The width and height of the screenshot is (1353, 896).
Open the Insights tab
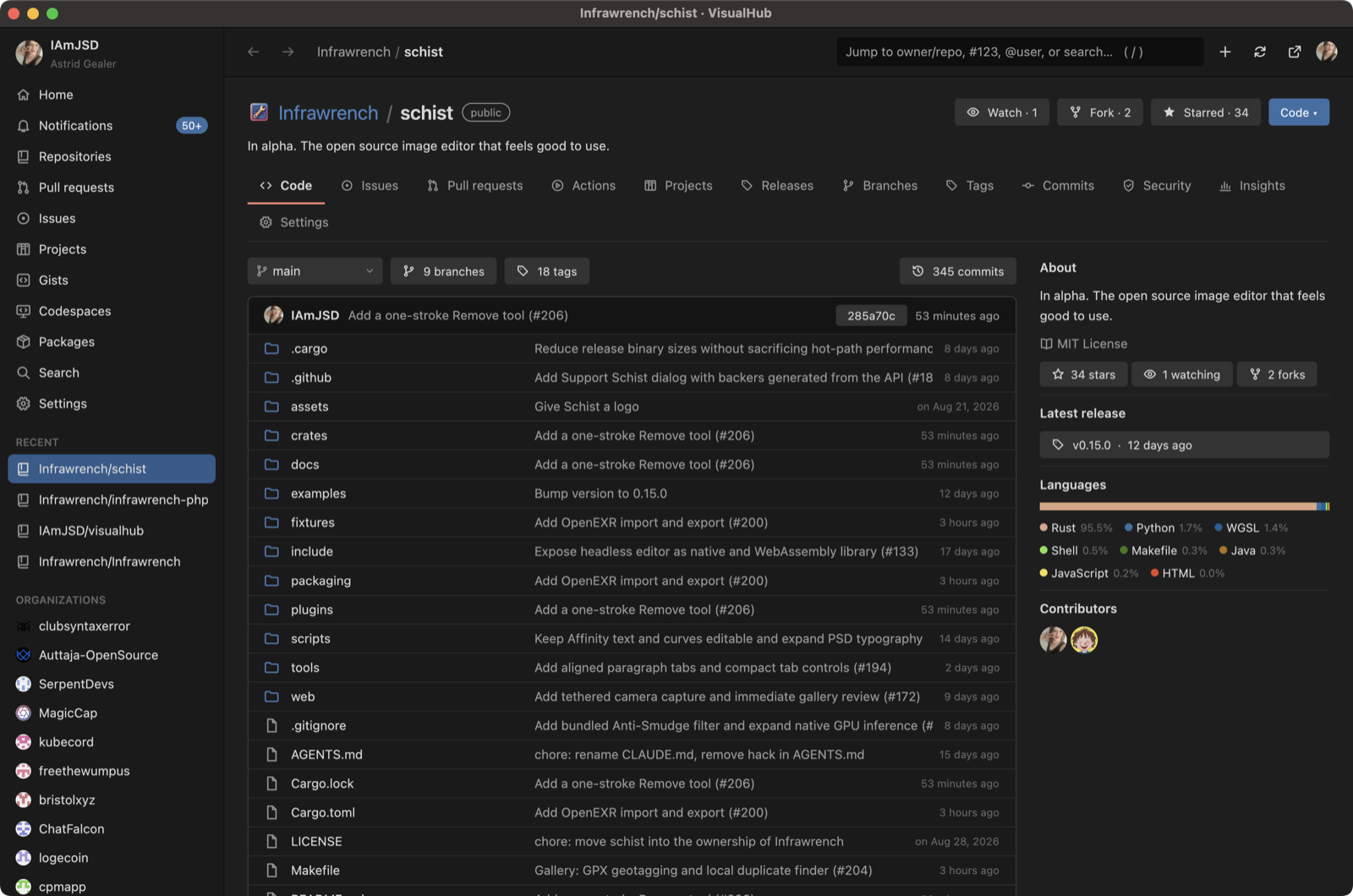click(1252, 186)
